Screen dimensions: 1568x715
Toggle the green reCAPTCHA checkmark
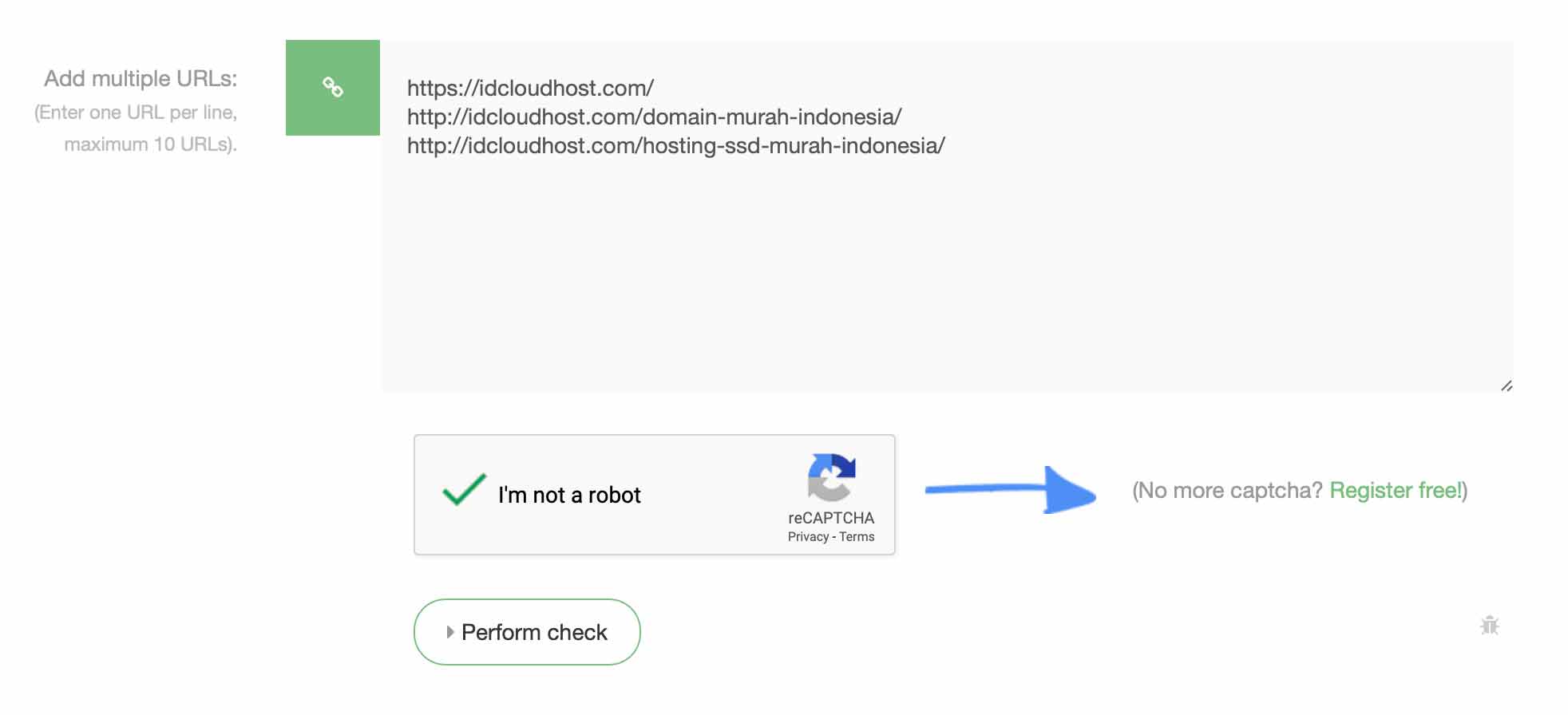tap(464, 491)
